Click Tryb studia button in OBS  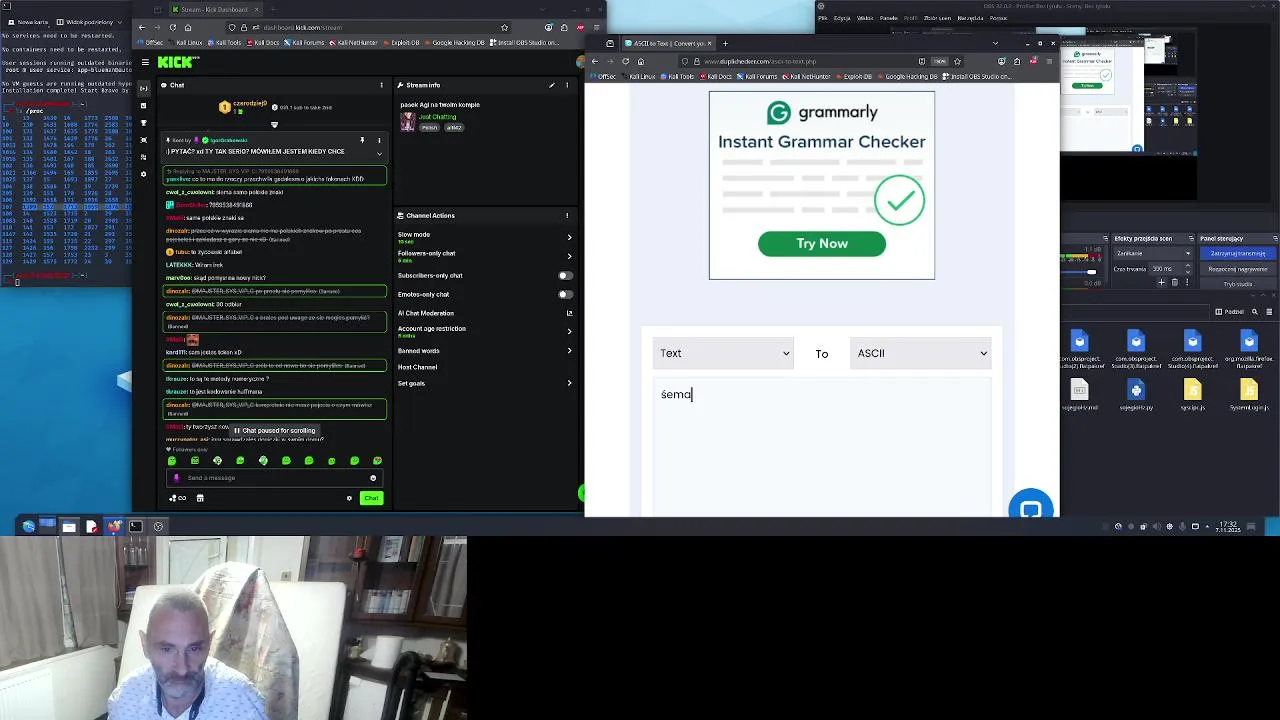click(x=1238, y=284)
